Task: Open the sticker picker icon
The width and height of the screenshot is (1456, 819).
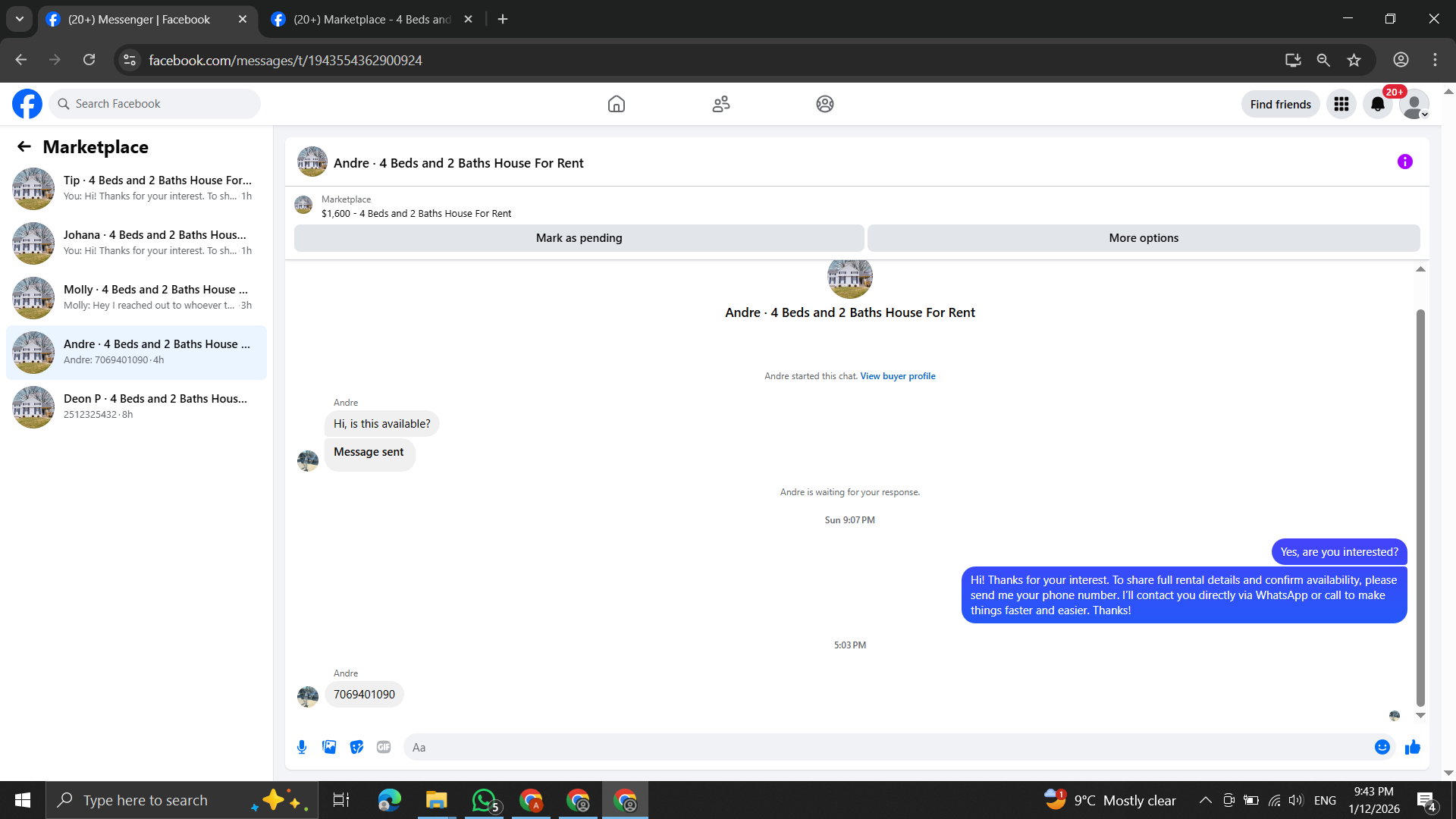Action: point(356,747)
